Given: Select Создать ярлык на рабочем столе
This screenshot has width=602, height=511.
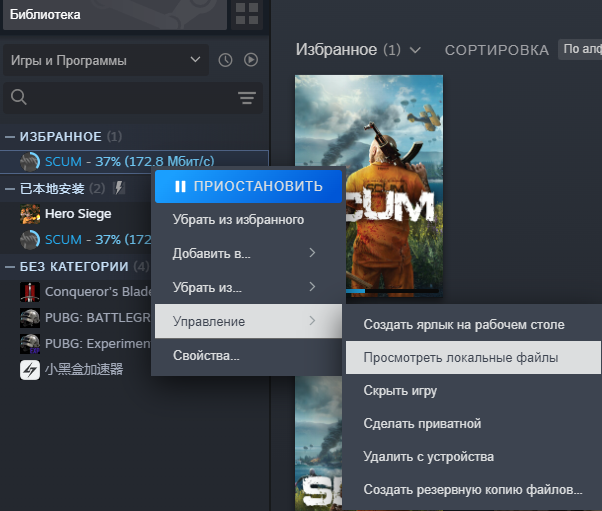Looking at the screenshot, I should tap(473, 325).
